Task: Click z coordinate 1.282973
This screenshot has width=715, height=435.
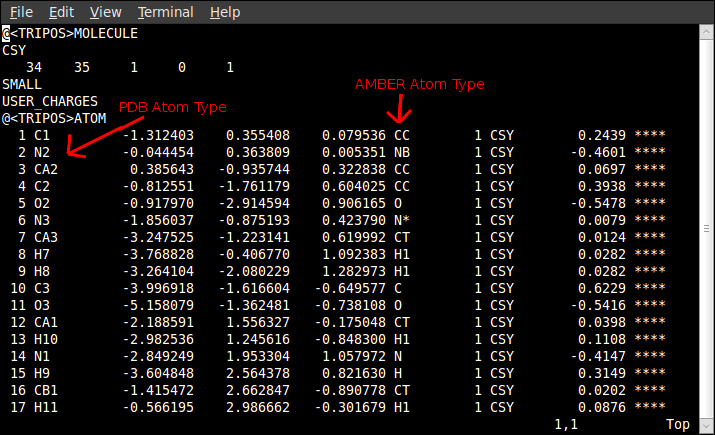Action: pos(354,272)
